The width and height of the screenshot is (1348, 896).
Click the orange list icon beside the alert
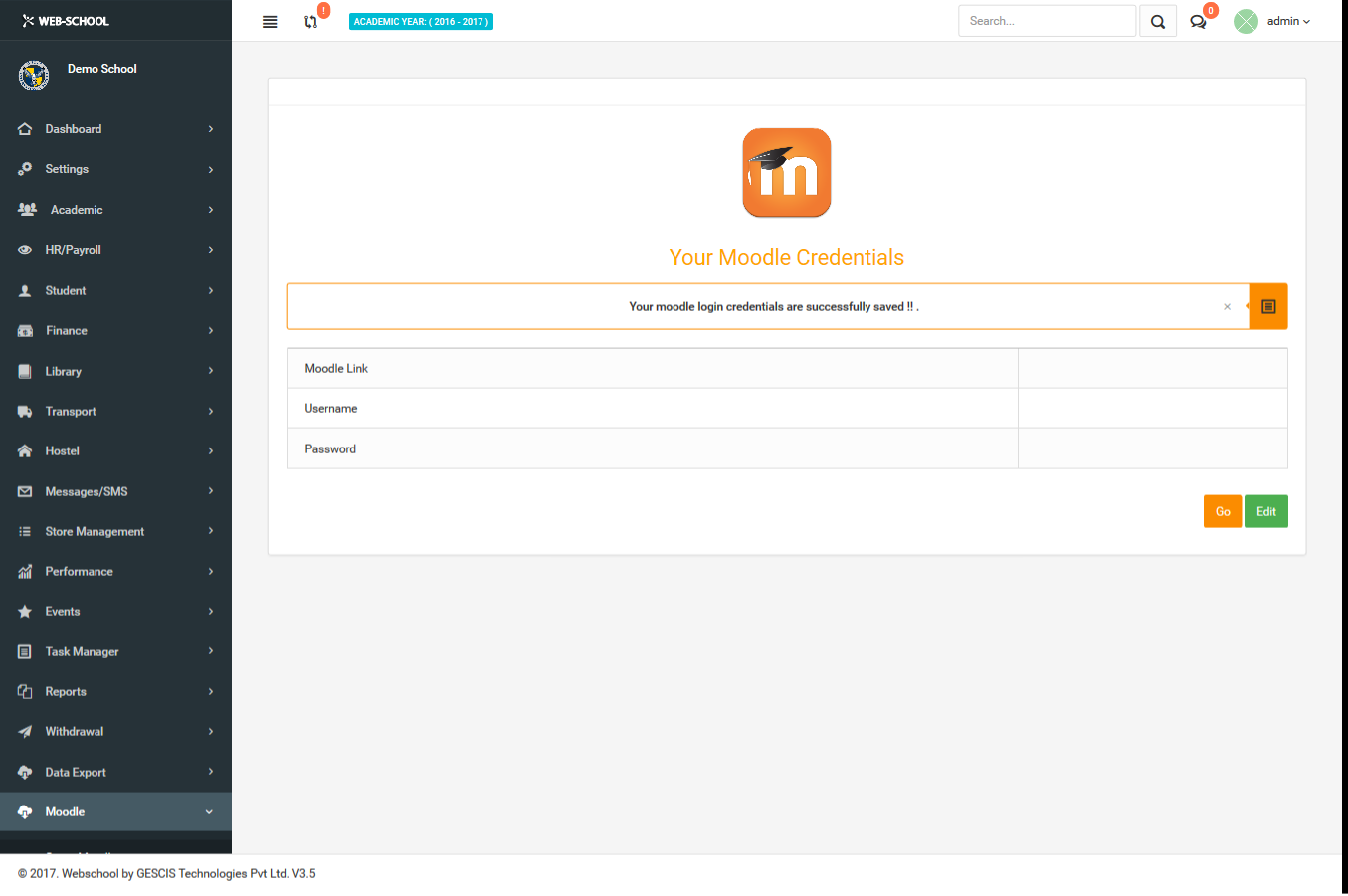click(1268, 306)
